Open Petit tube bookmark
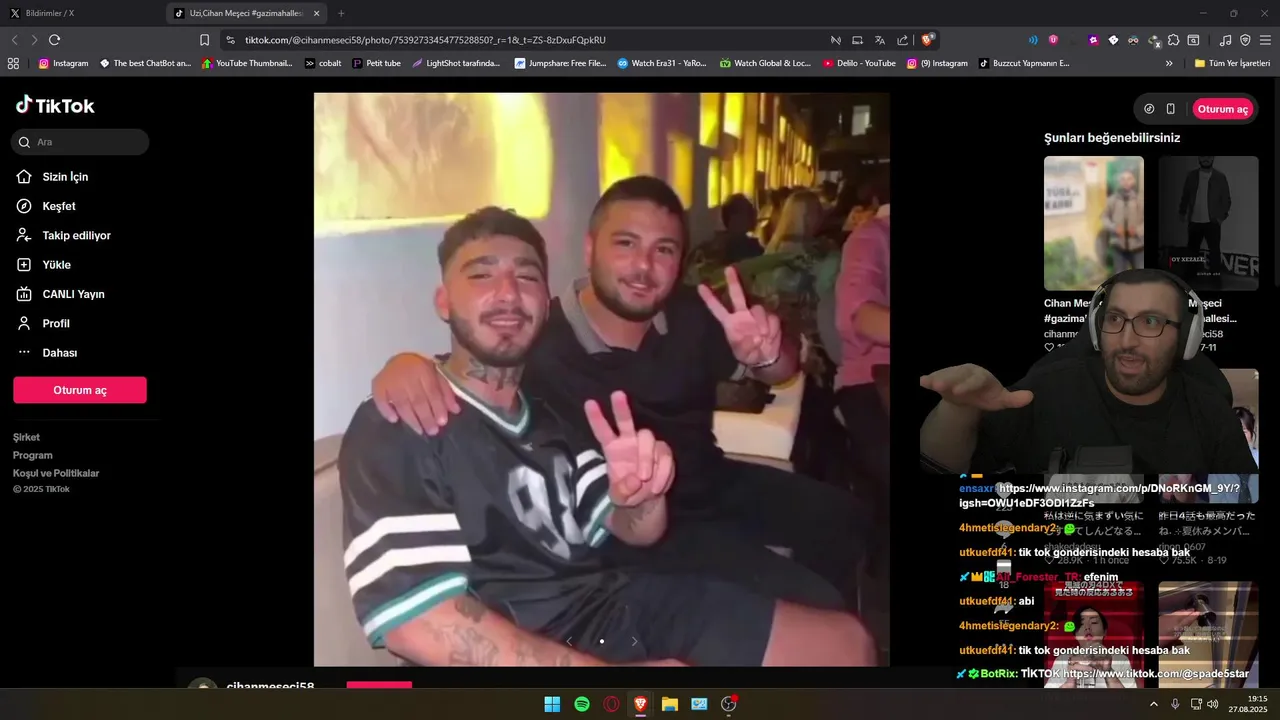This screenshot has height=720, width=1280. [376, 63]
